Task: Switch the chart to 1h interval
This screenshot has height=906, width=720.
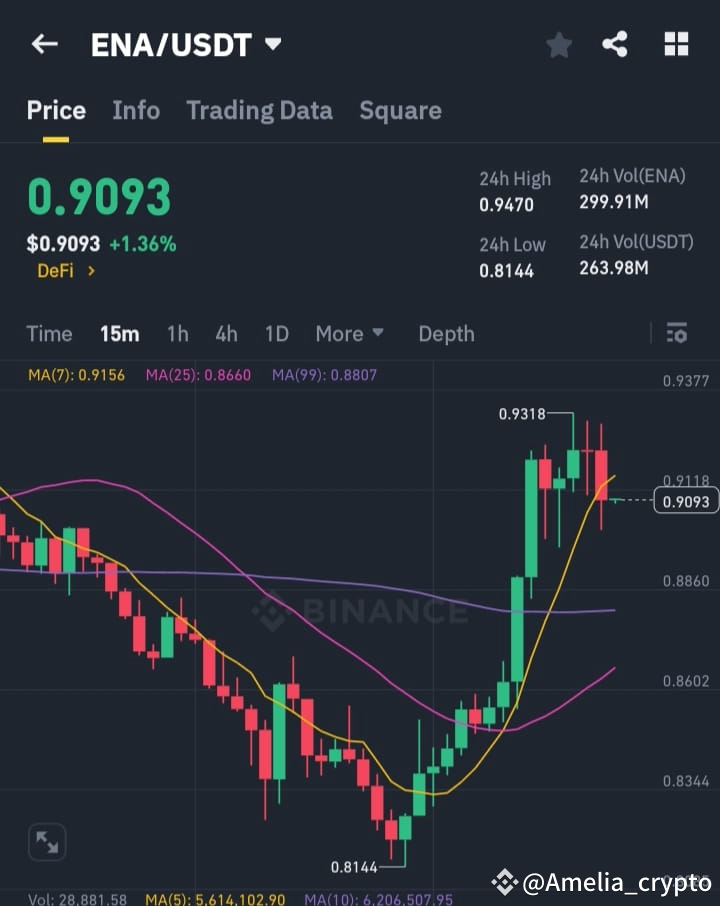Action: [177, 333]
